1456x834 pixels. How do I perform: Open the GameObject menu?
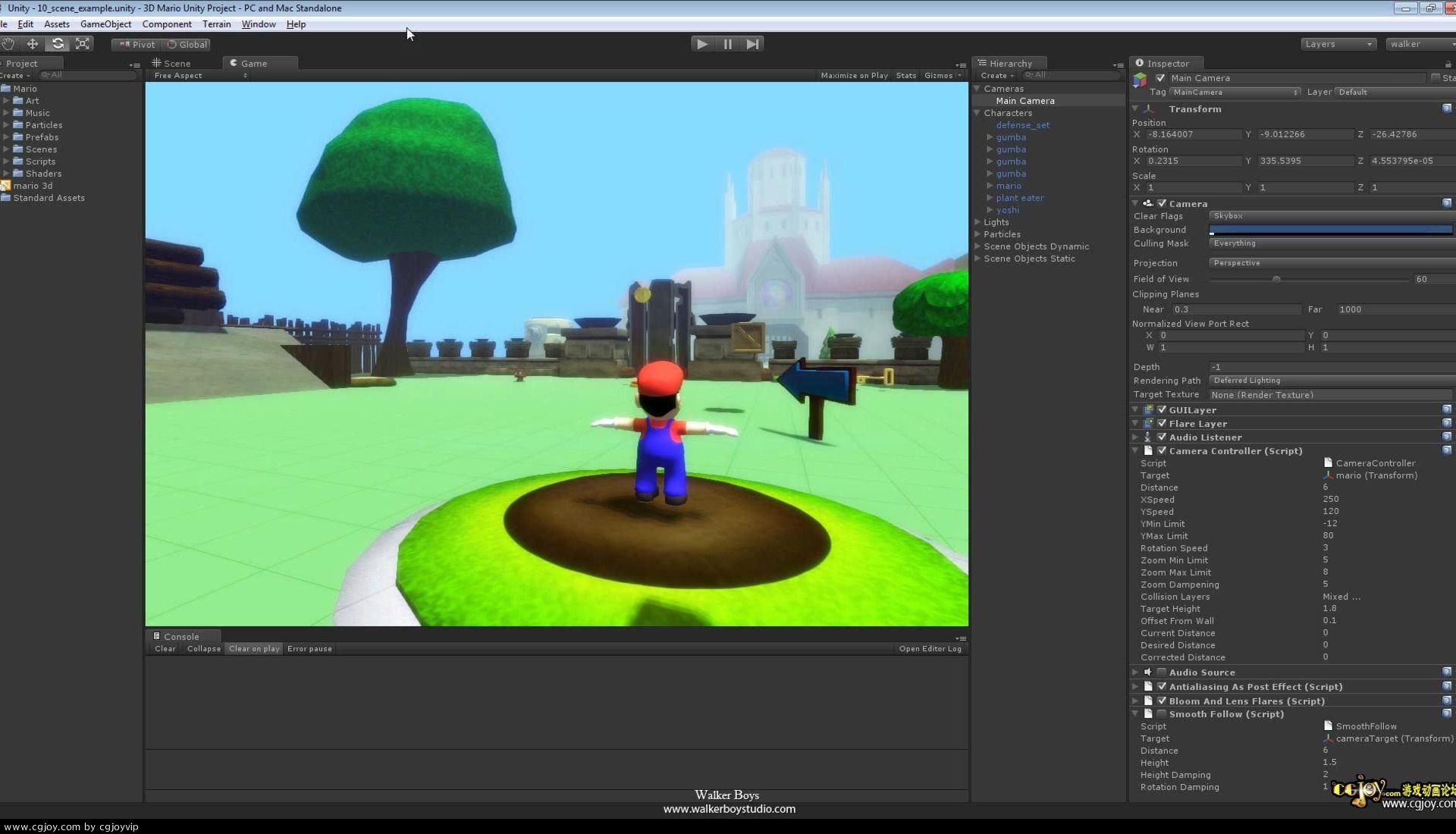(x=105, y=24)
